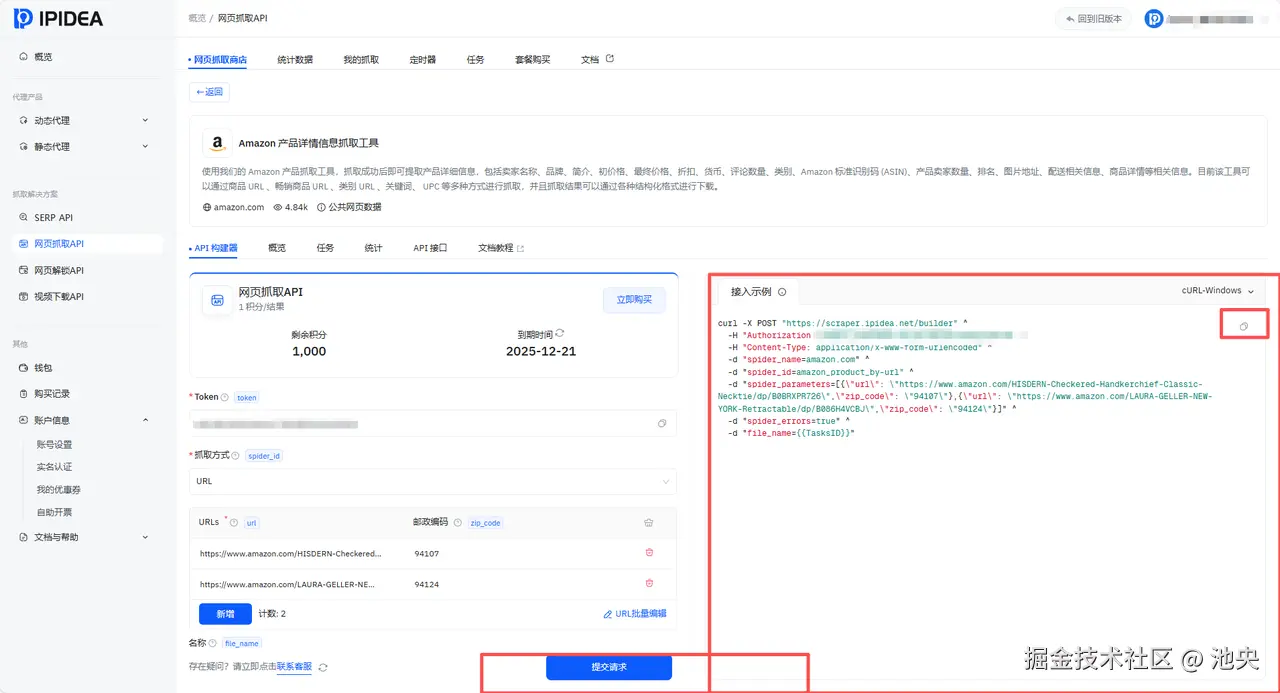Click the Amazon logo thumbnail
1280x693 pixels.
click(x=217, y=143)
